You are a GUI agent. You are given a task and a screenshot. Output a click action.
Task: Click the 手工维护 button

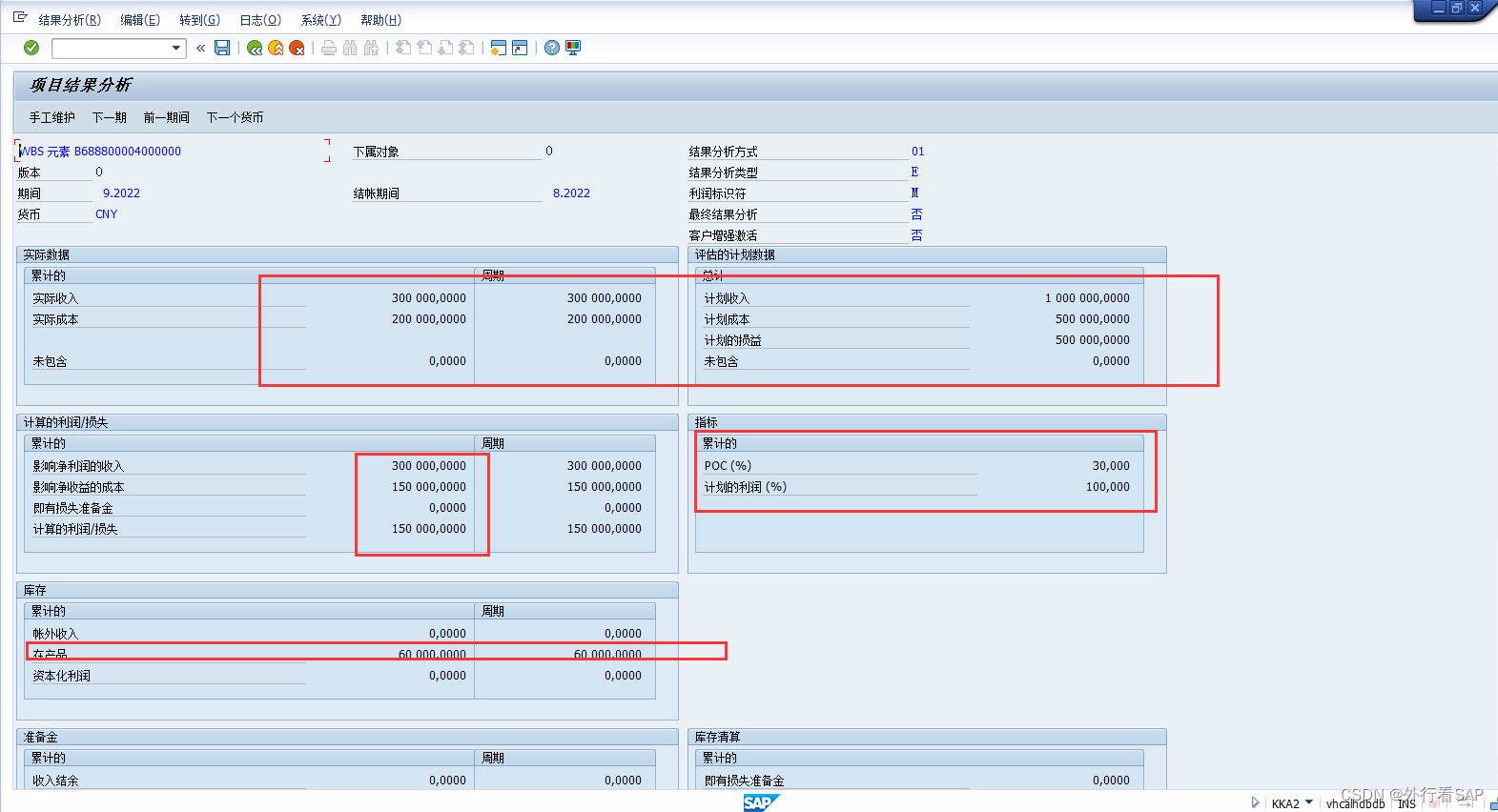51,117
